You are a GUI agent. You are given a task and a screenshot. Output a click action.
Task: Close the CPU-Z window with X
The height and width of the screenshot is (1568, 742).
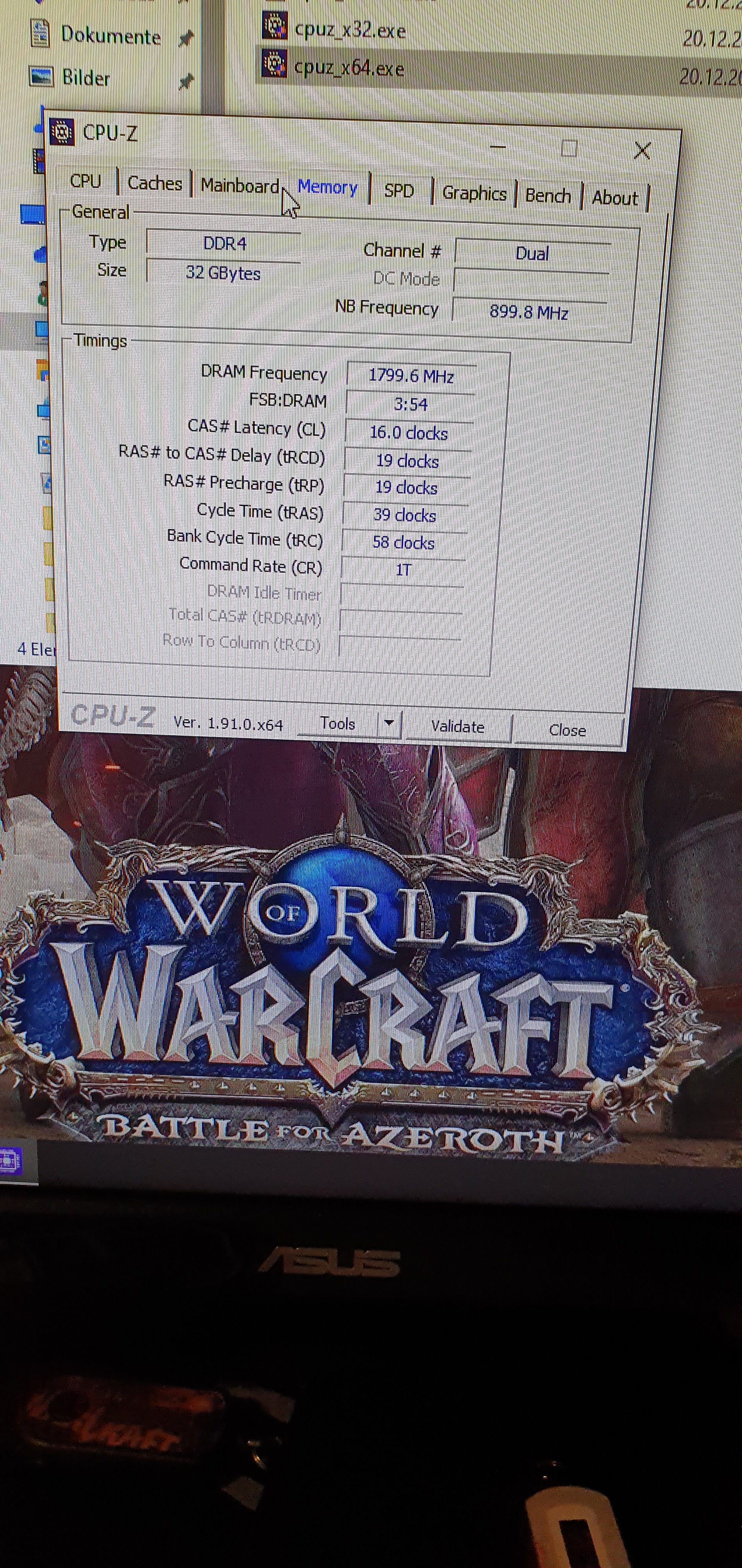[642, 150]
